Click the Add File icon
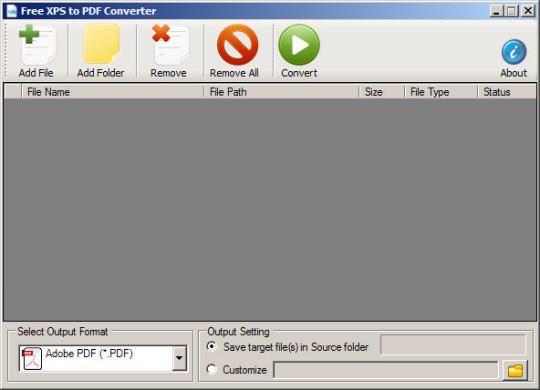The height and width of the screenshot is (390, 540). (x=37, y=45)
